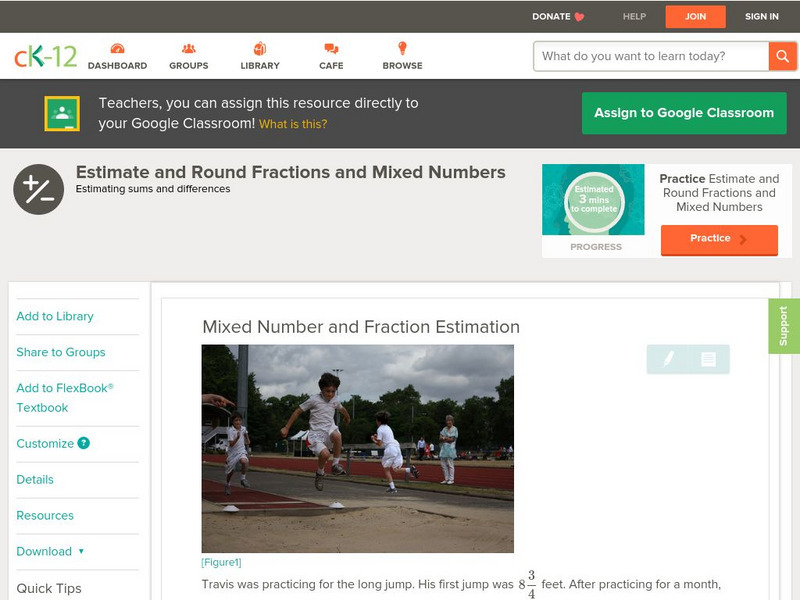
Task: Open the Library backpack icon
Action: coord(260,48)
